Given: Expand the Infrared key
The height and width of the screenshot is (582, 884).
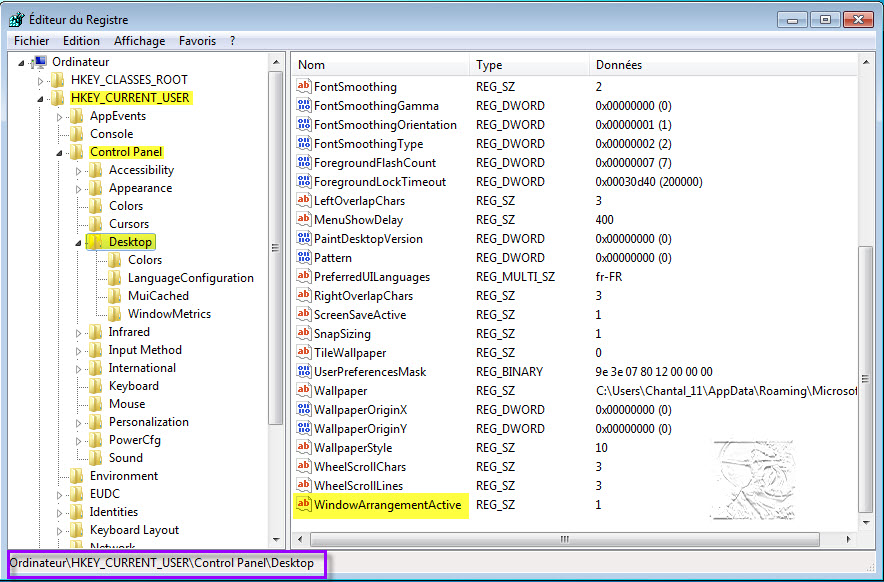Looking at the screenshot, I should pyautogui.click(x=78, y=333).
